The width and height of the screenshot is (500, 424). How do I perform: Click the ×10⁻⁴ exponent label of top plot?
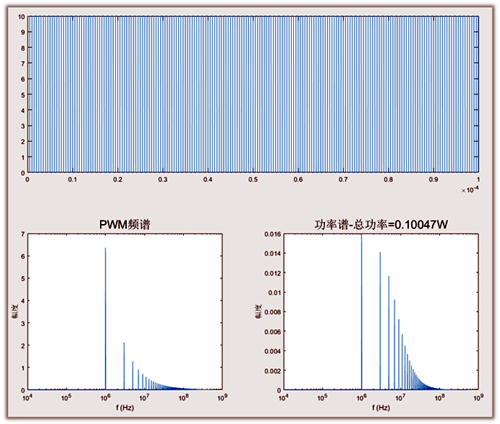point(470,190)
